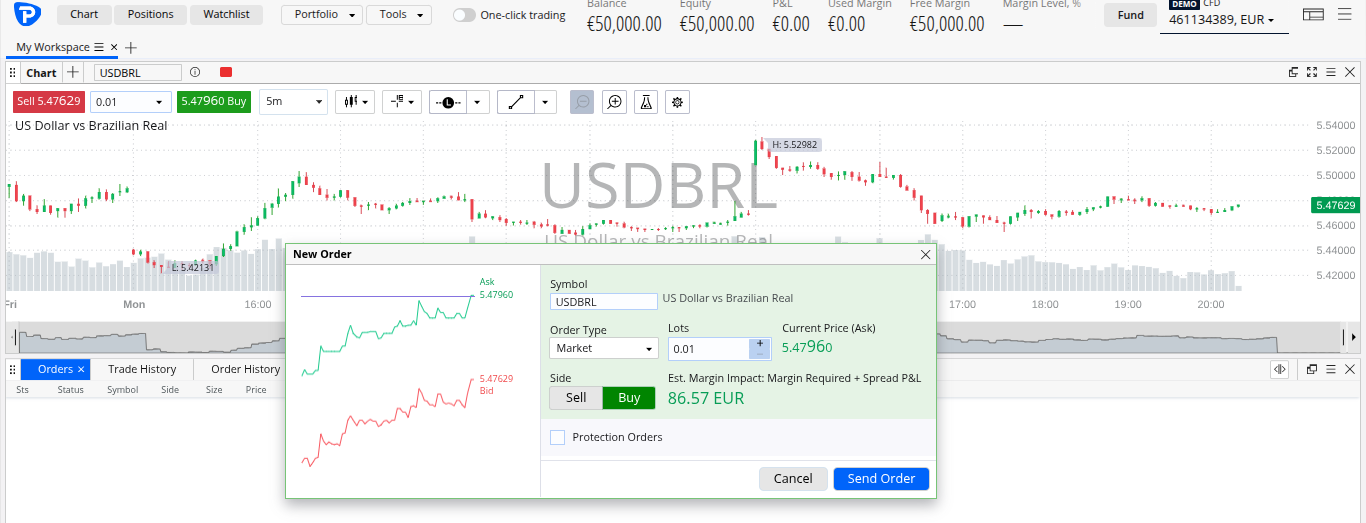This screenshot has height=523, width=1366.
Task: Open Order Type Market dropdown
Action: (x=604, y=348)
